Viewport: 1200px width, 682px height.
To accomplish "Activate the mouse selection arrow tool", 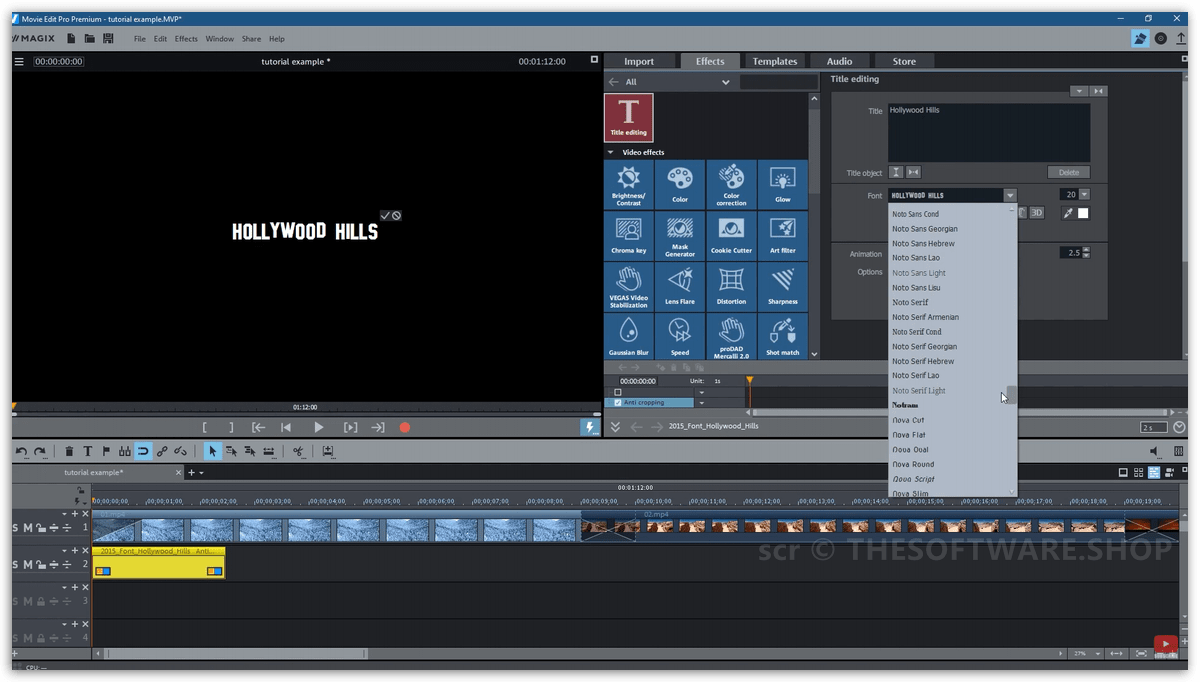I will (x=212, y=451).
